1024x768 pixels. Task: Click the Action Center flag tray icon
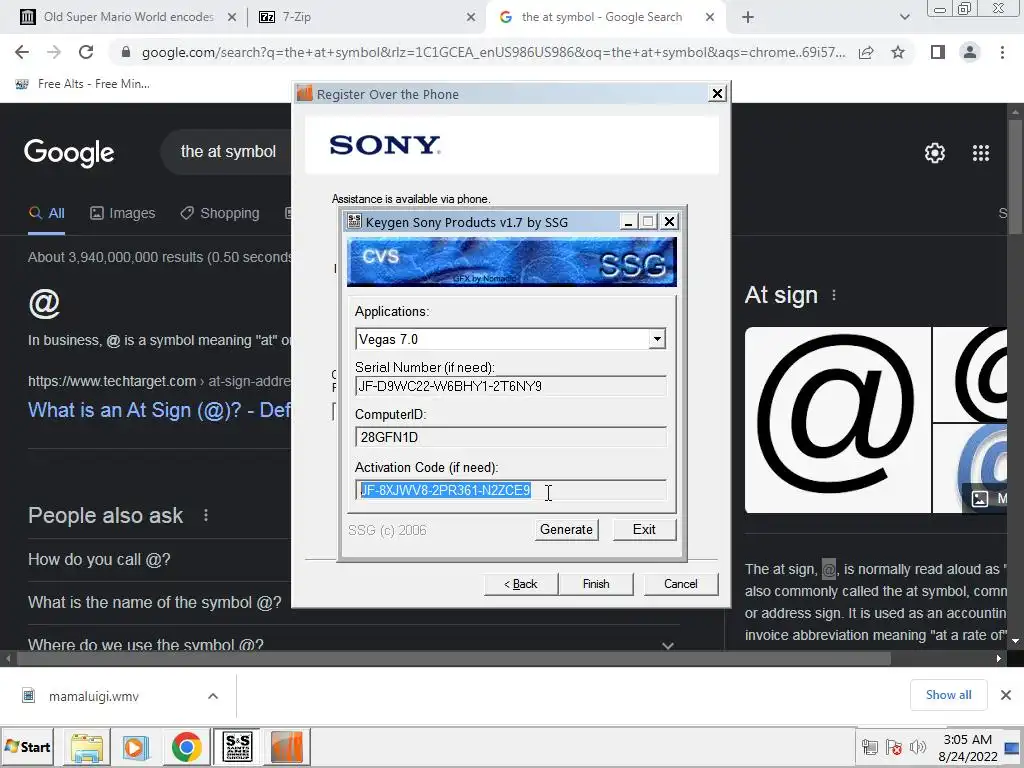click(893, 747)
